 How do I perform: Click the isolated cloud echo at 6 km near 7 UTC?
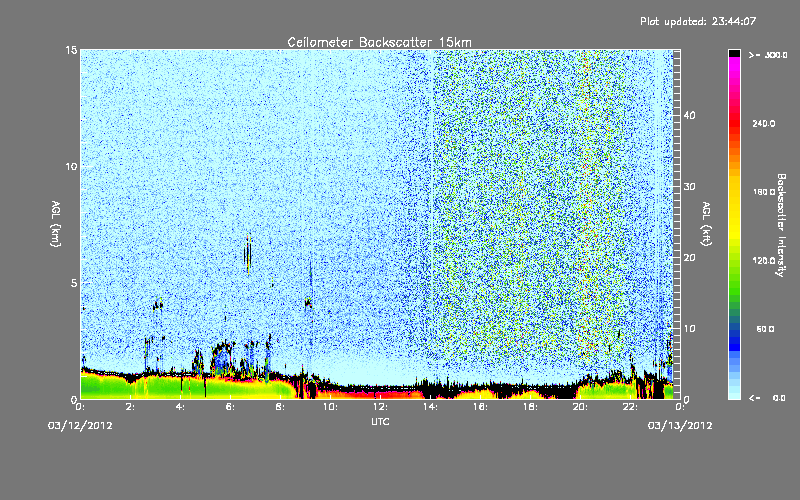[x=247, y=255]
